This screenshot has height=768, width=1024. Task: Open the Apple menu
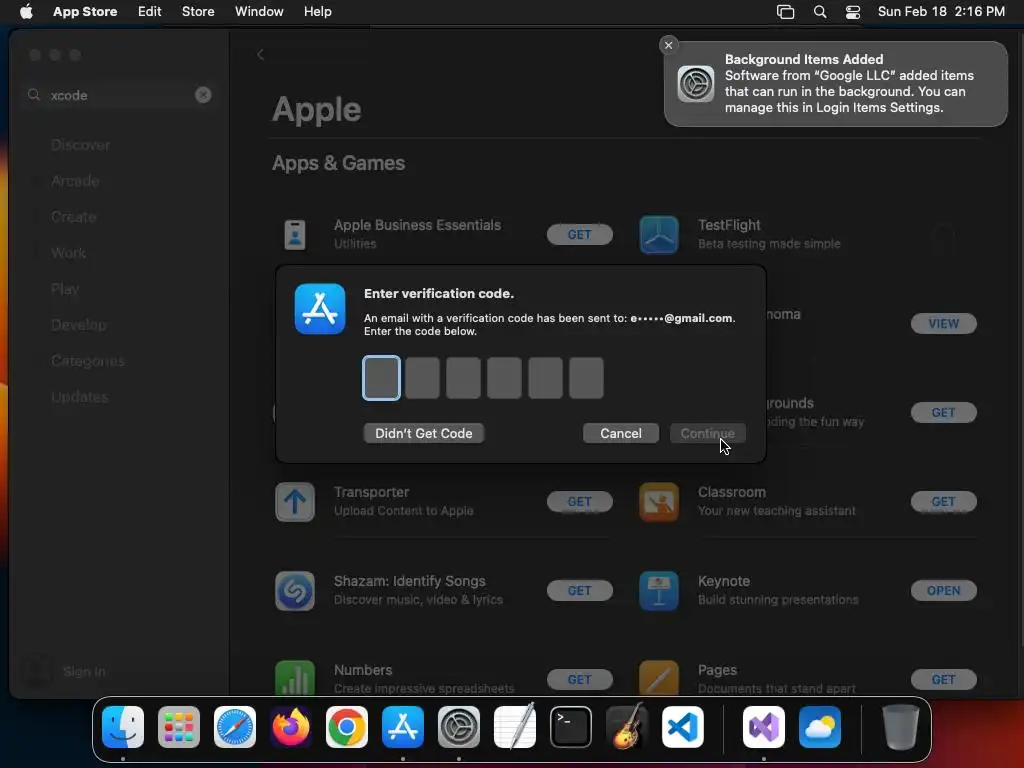click(26, 12)
